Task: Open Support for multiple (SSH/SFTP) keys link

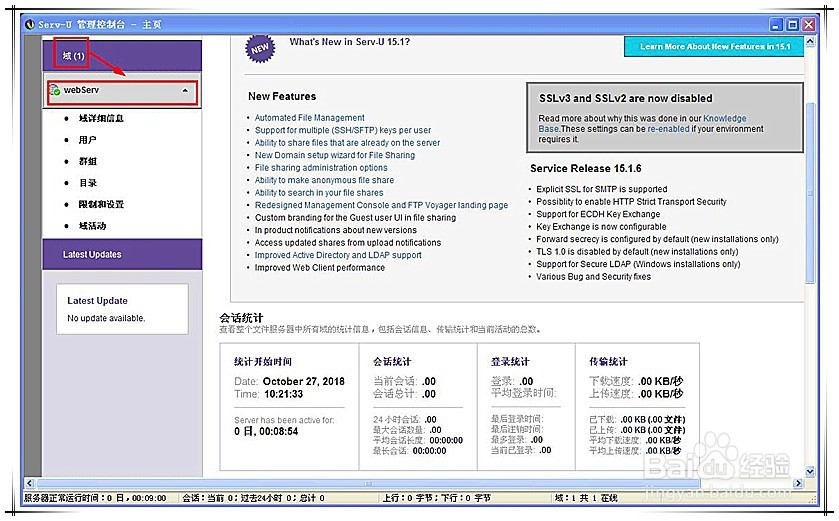Action: 342,130
